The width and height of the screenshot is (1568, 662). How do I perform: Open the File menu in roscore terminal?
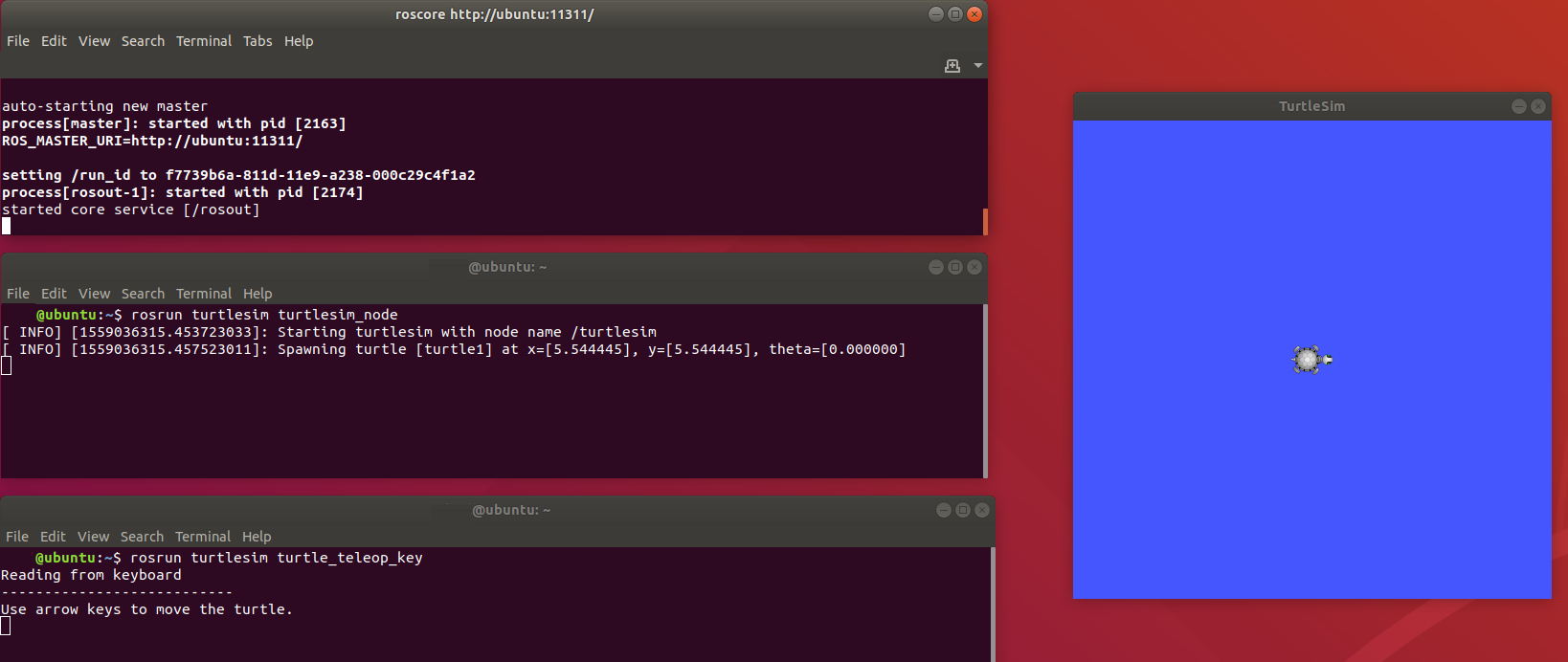tap(18, 41)
